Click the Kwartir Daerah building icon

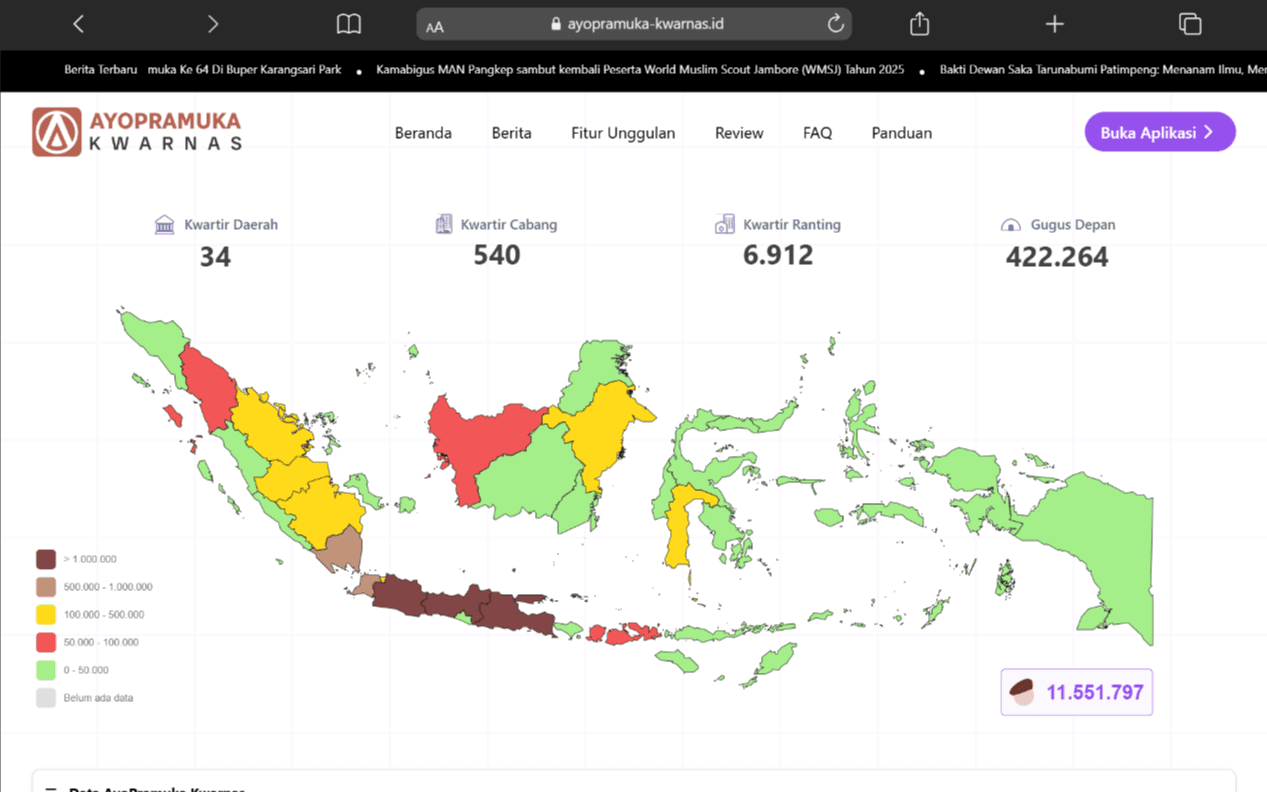[164, 224]
